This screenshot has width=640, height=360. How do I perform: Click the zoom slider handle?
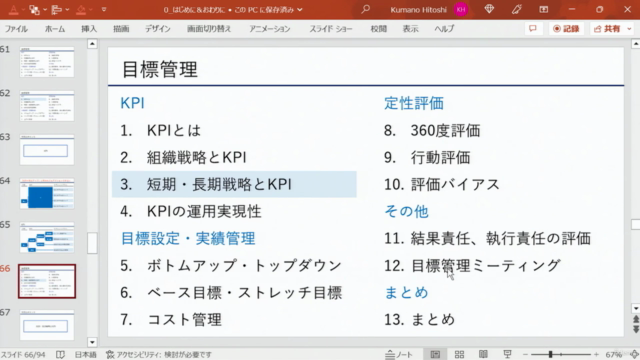click(x=551, y=355)
